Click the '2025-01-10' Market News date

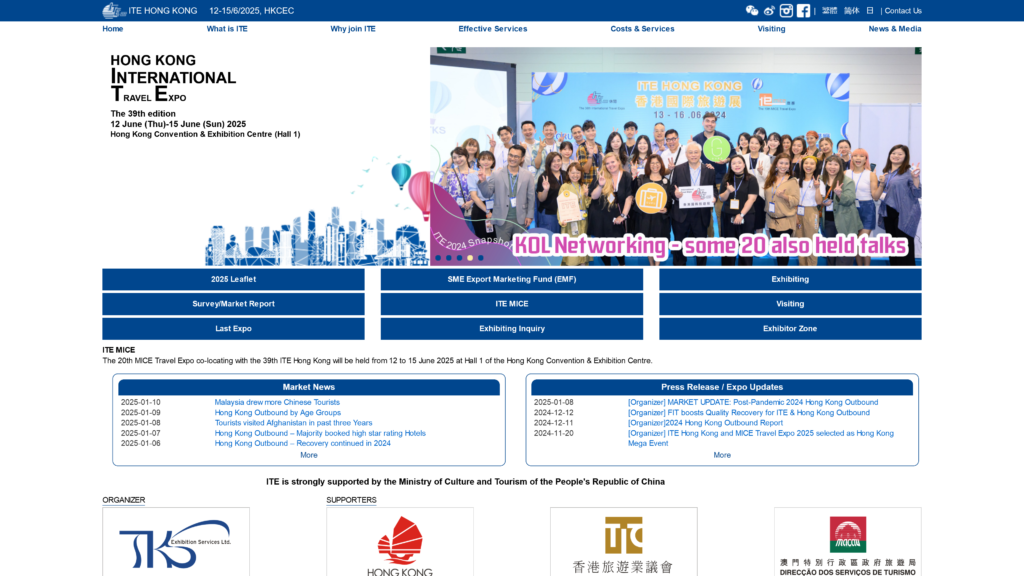click(140, 402)
